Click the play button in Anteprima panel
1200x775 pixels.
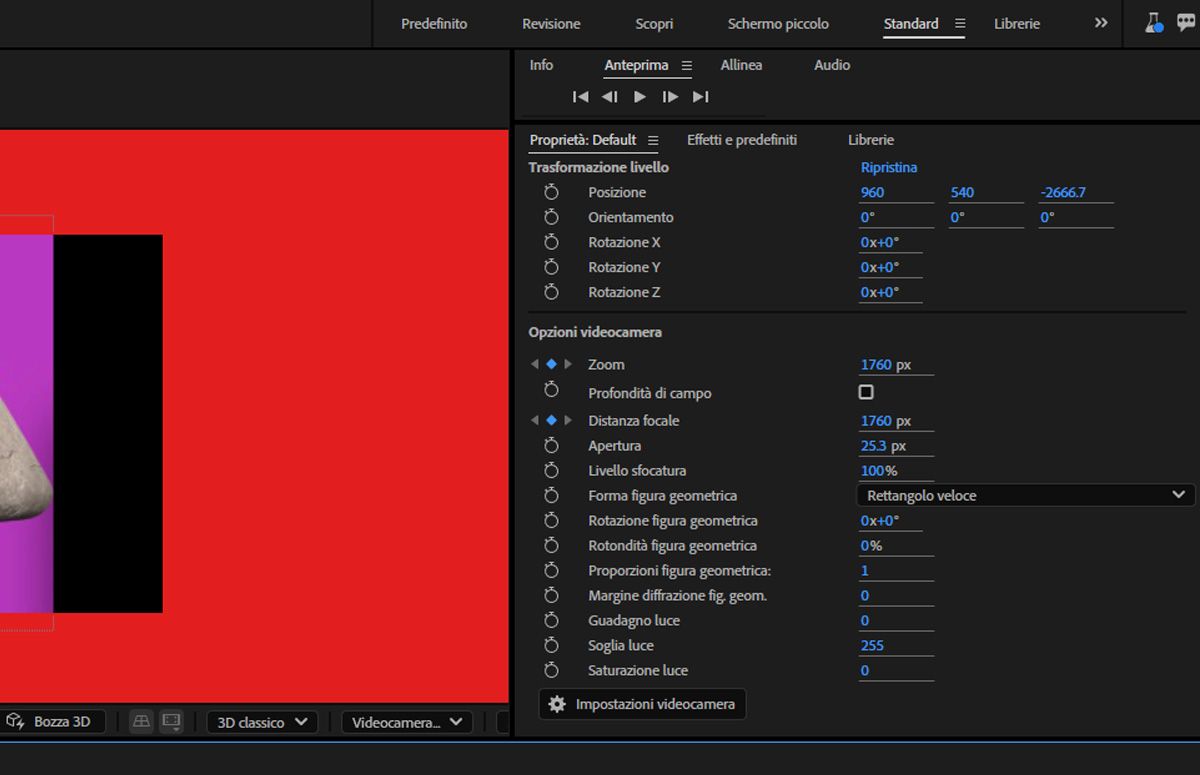[x=640, y=97]
